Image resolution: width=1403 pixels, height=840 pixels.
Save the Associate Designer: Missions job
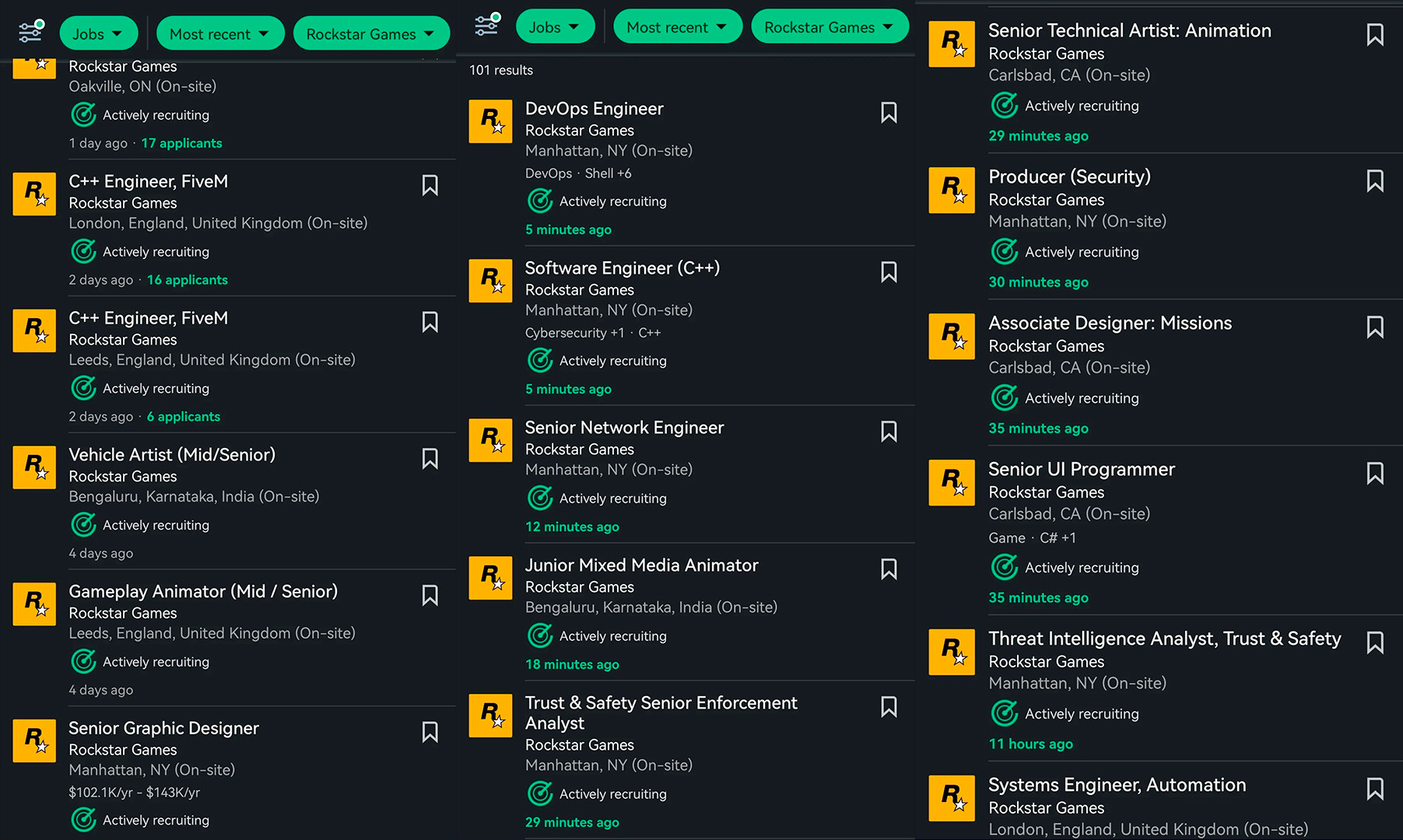(x=1375, y=327)
